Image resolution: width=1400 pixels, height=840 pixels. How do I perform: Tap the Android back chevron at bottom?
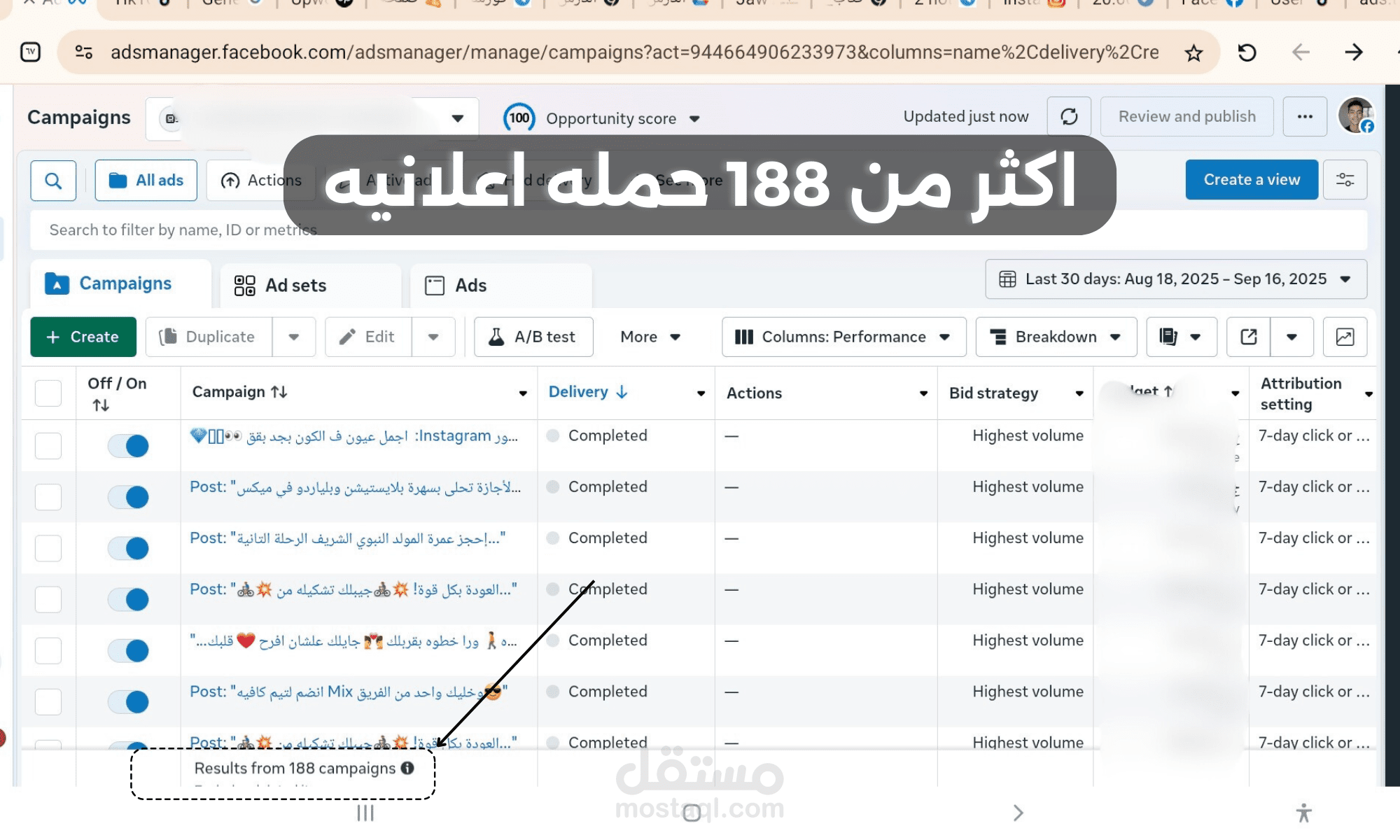click(1018, 813)
